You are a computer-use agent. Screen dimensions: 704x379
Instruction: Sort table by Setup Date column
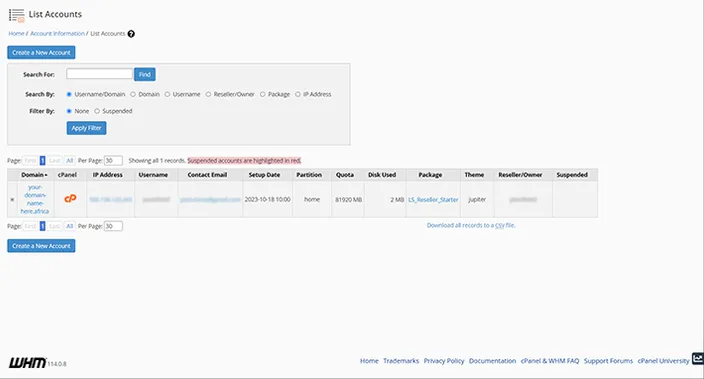[x=264, y=175]
